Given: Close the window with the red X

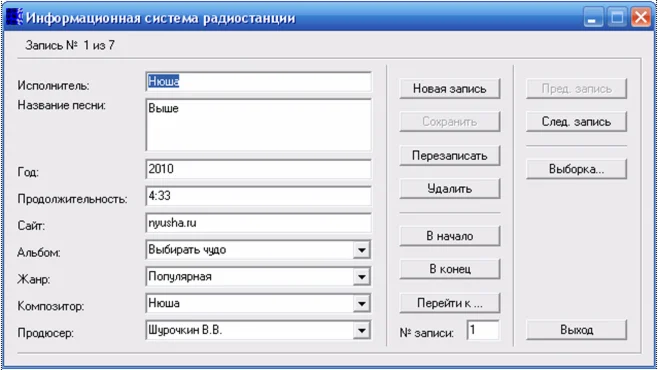Looking at the screenshot, I should 641,18.
